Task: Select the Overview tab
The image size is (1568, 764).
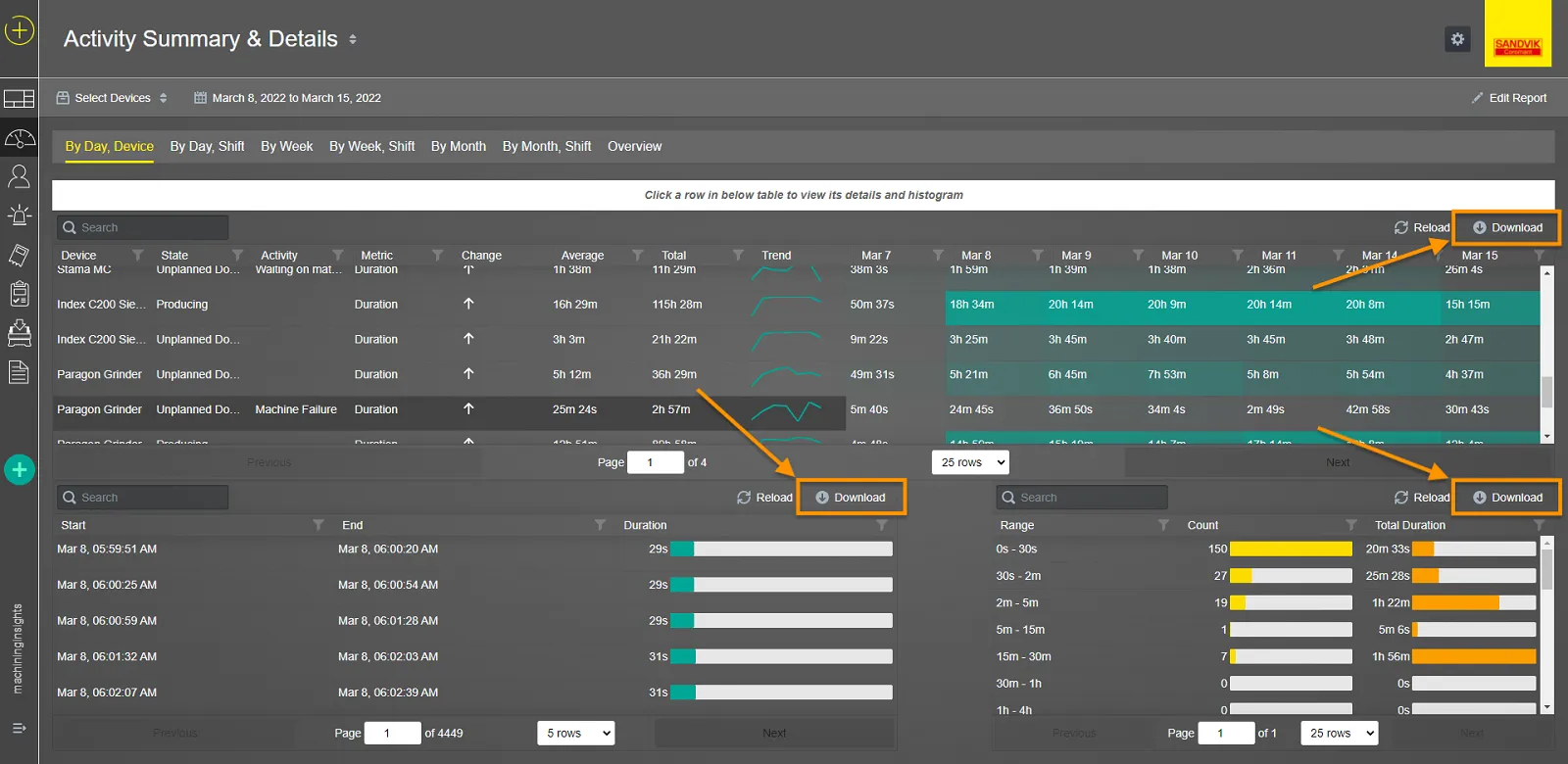Action: pyautogui.click(x=634, y=146)
